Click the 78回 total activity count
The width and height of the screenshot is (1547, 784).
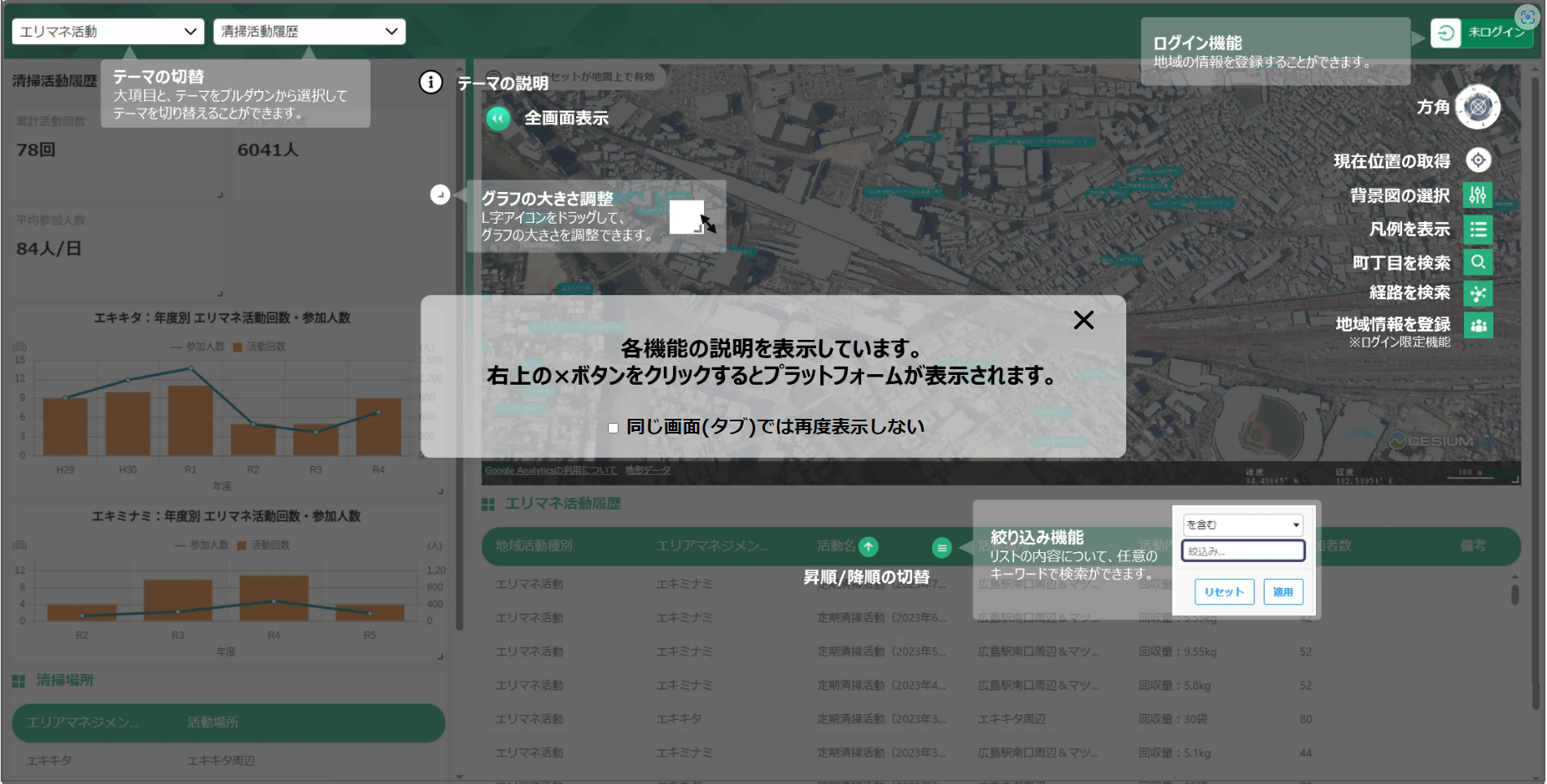(36, 150)
